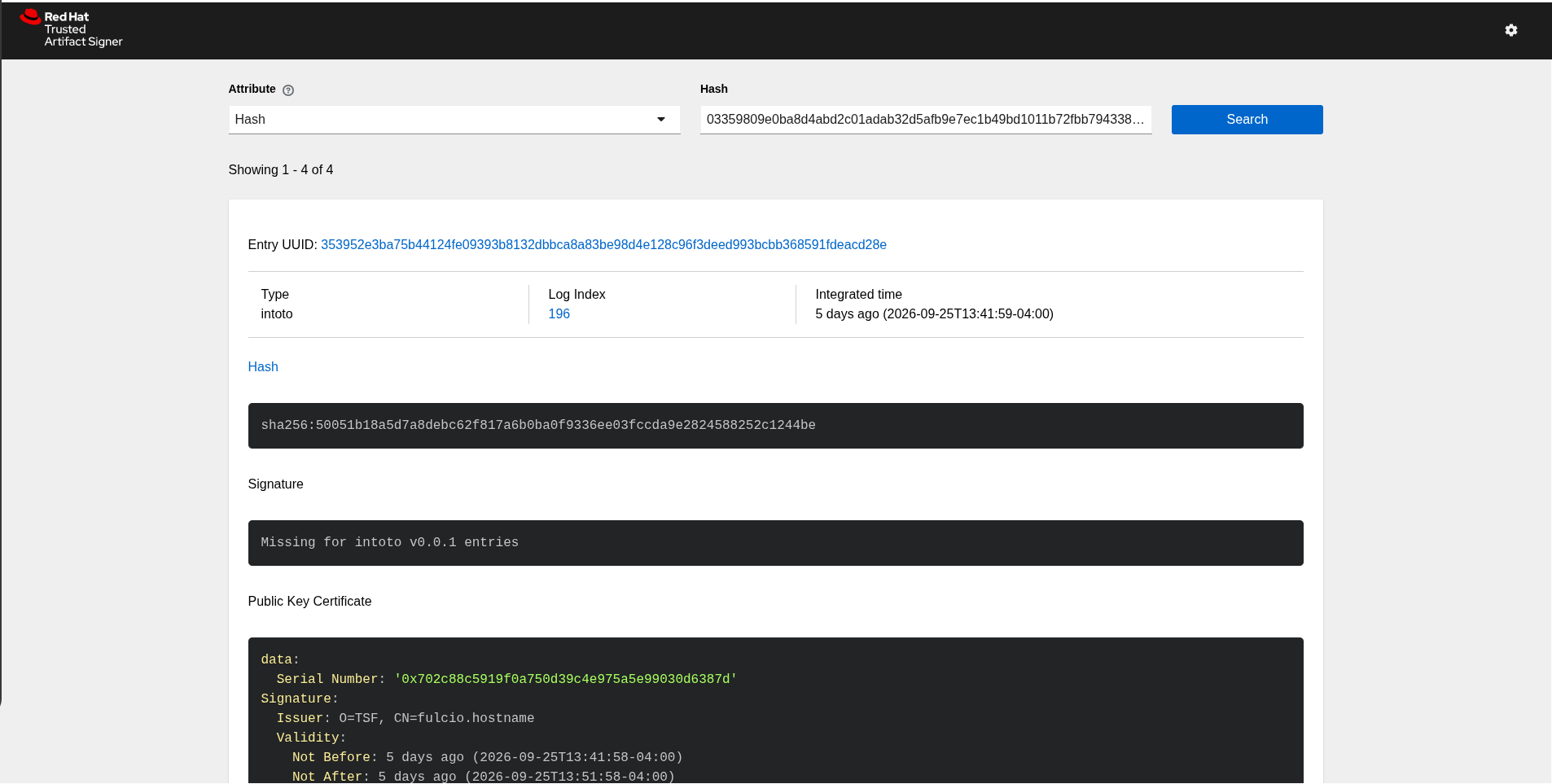This screenshot has height=784, width=1552.
Task: Click the Attribute help question-mark icon
Action: pos(288,90)
